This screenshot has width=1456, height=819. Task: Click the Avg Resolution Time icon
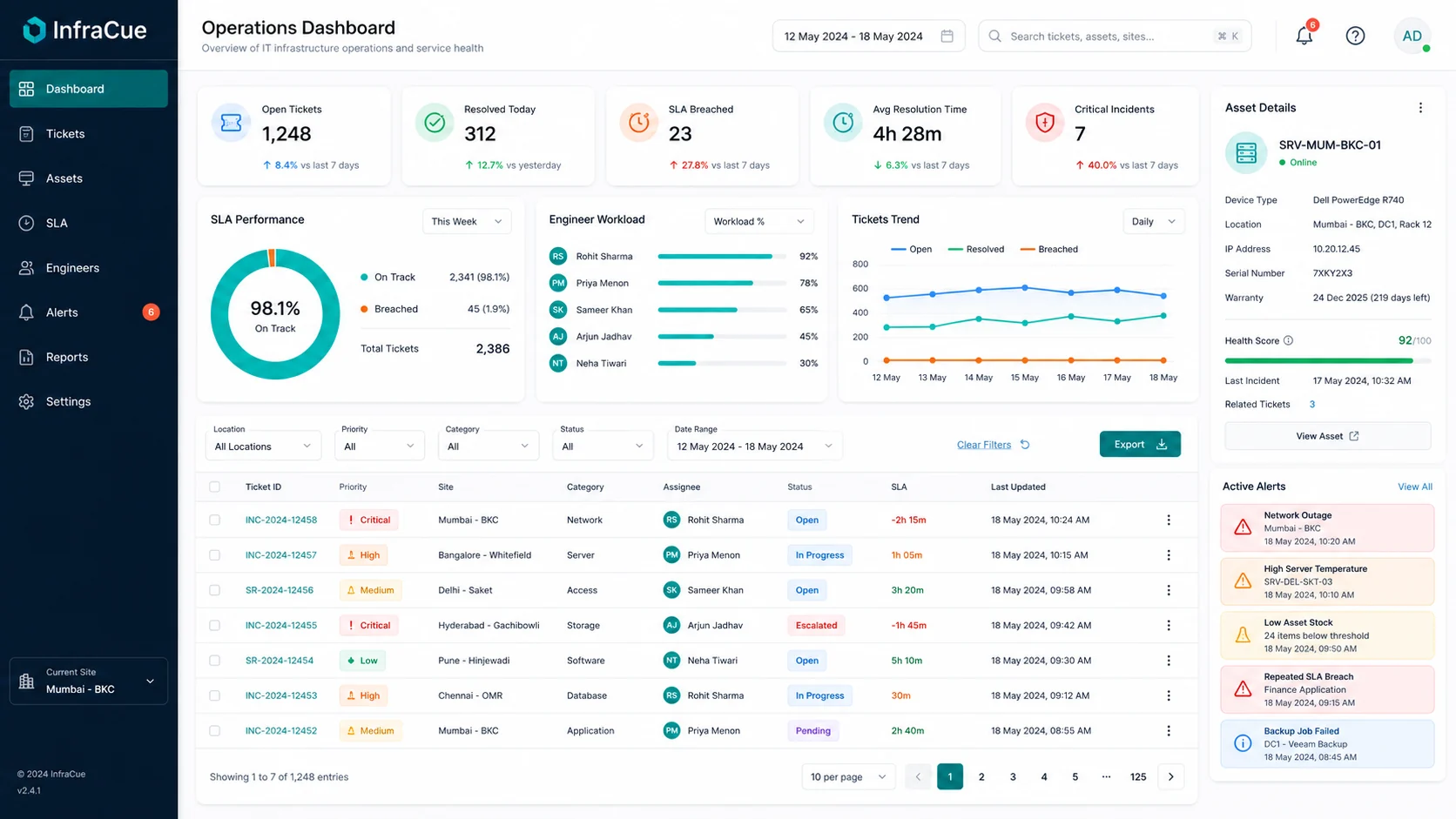coord(843,123)
